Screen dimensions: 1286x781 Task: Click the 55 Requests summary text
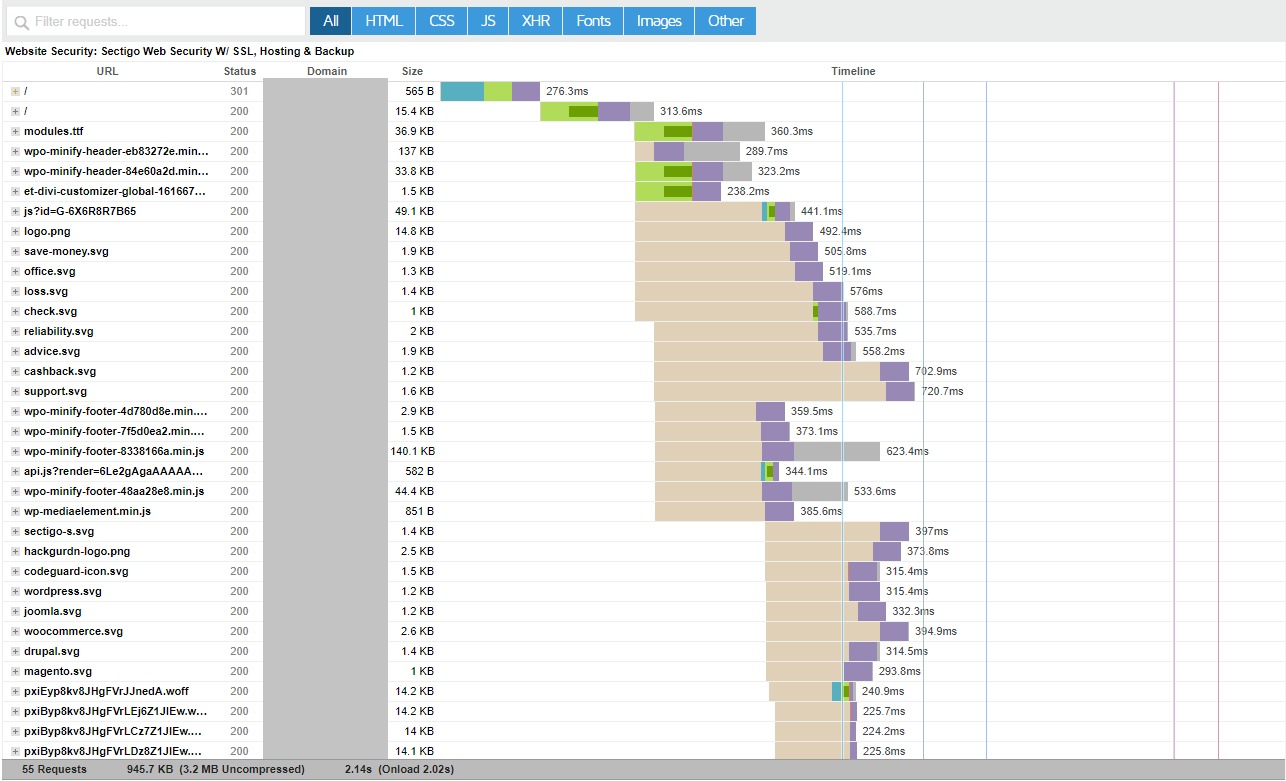pos(54,769)
